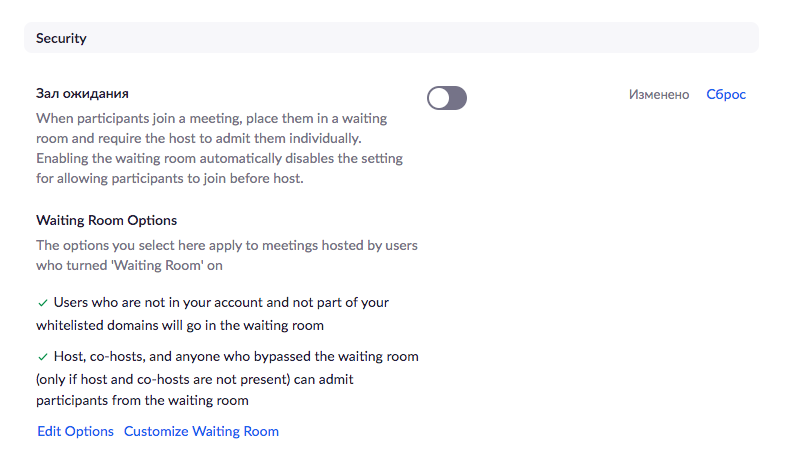Select the 'Users who are not in your account' option text
The height and width of the screenshot is (470, 792).
pos(220,301)
